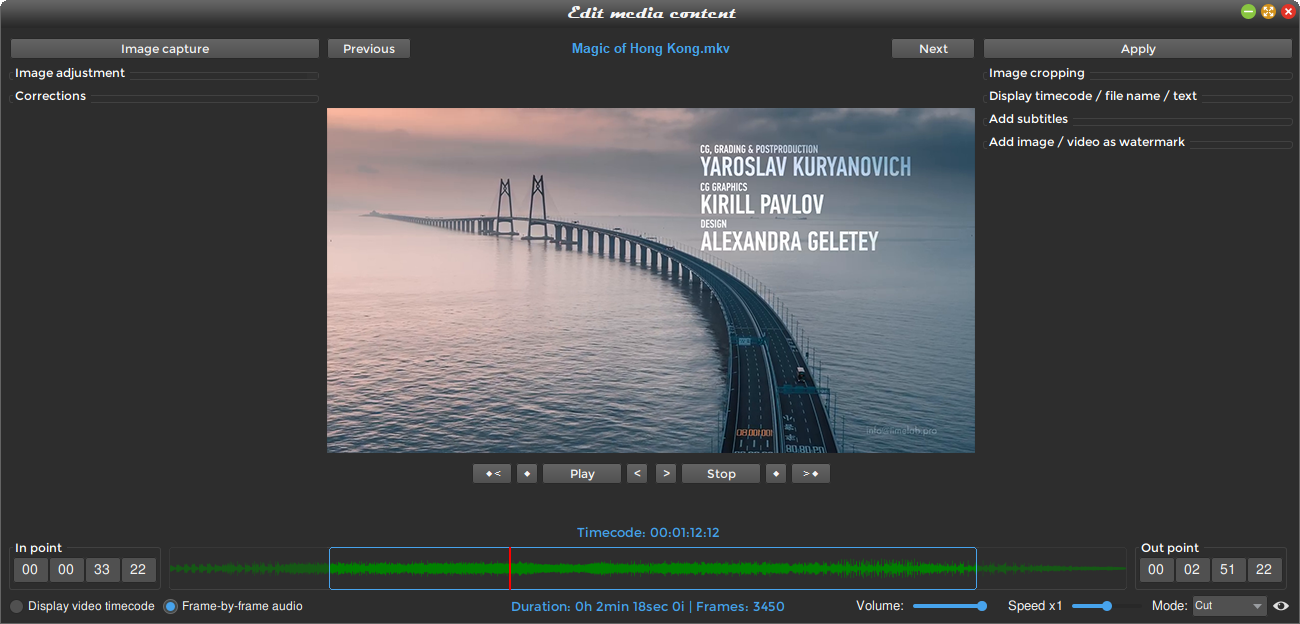The height and width of the screenshot is (624, 1300).
Task: Select the Frame-by-frame audio option
Action: (x=170, y=606)
